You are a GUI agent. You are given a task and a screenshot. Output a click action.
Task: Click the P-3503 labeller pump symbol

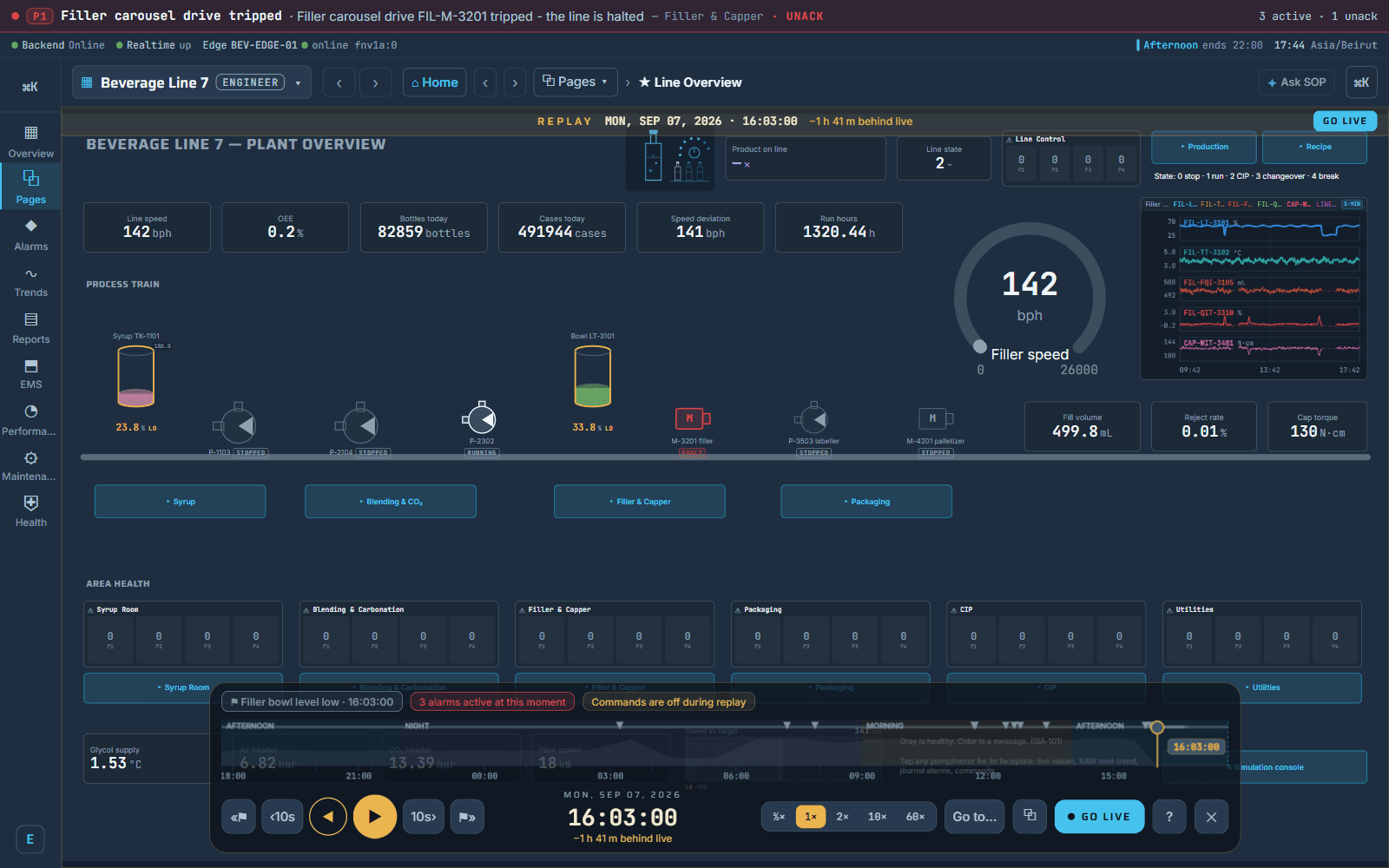pos(813,419)
